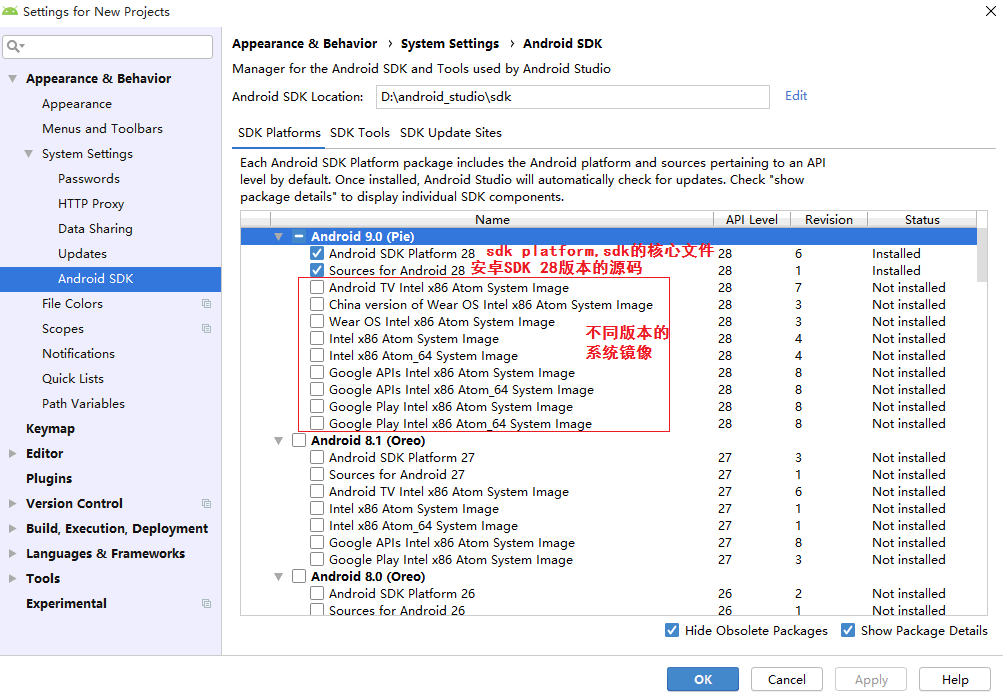This screenshot has height=700, width=1003.
Task: Expand the Tools section
Action: (12, 578)
